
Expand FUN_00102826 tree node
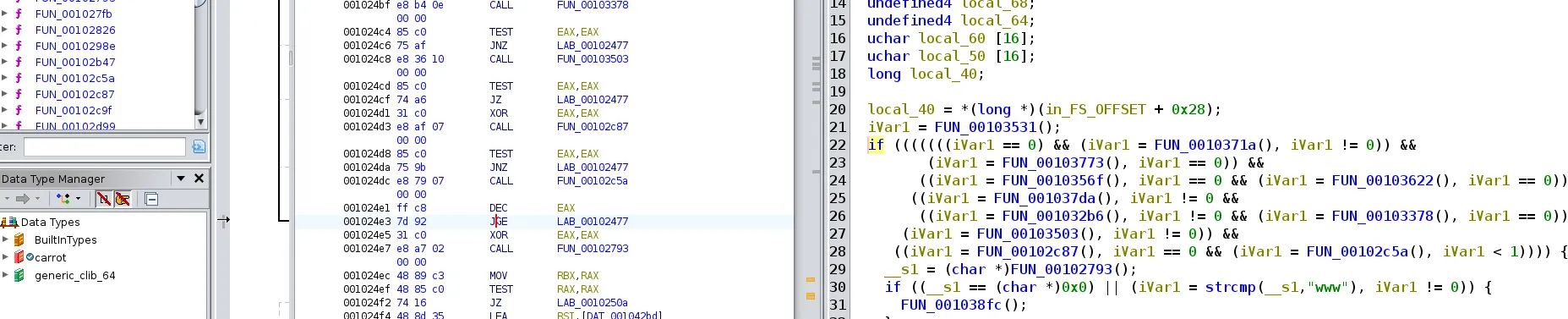[x=5, y=30]
